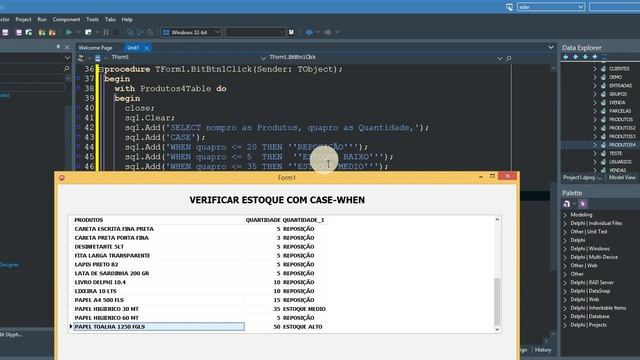Click the back navigation arrow in toolbar
Screen dimensions: 640x360
click(x=309, y=32)
